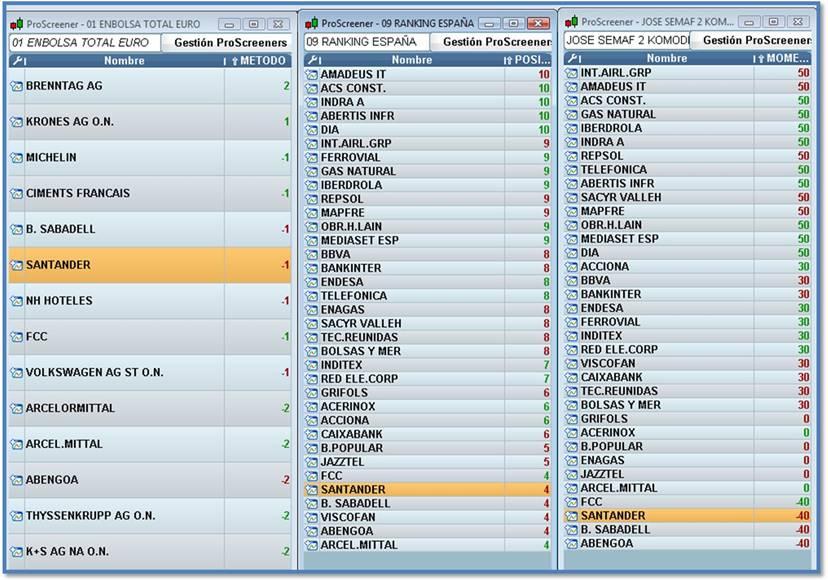Select MEDIASET ESP row in RANKING ESPAÑA

coord(428,240)
